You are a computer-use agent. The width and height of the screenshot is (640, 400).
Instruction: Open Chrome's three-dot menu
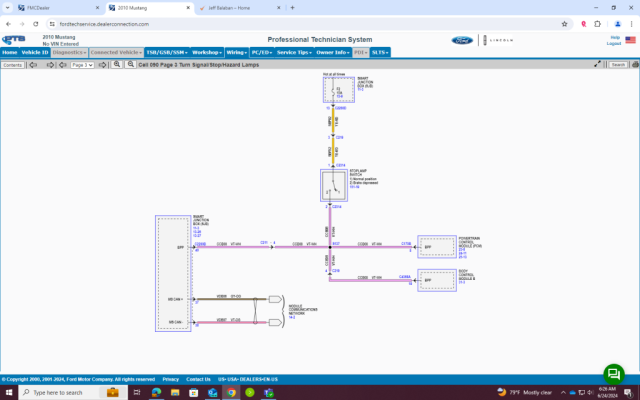point(631,24)
